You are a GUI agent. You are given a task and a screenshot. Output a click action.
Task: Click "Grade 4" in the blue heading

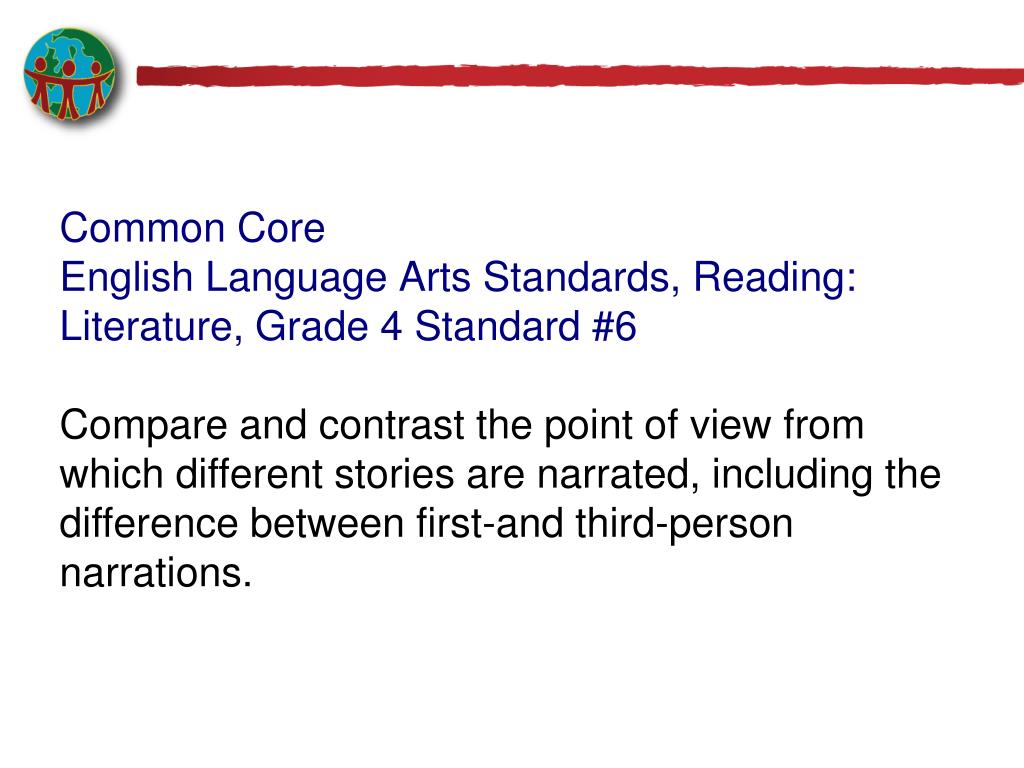(x=328, y=326)
